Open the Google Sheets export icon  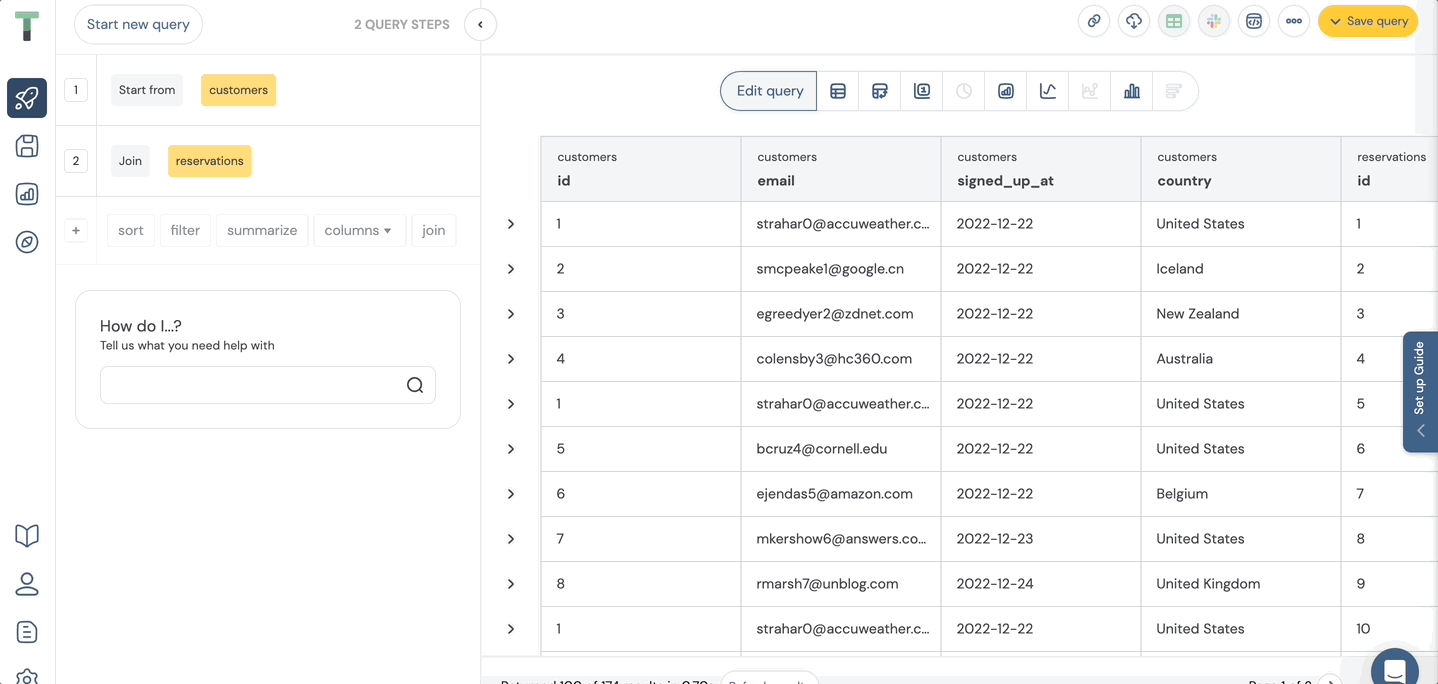coord(1174,21)
